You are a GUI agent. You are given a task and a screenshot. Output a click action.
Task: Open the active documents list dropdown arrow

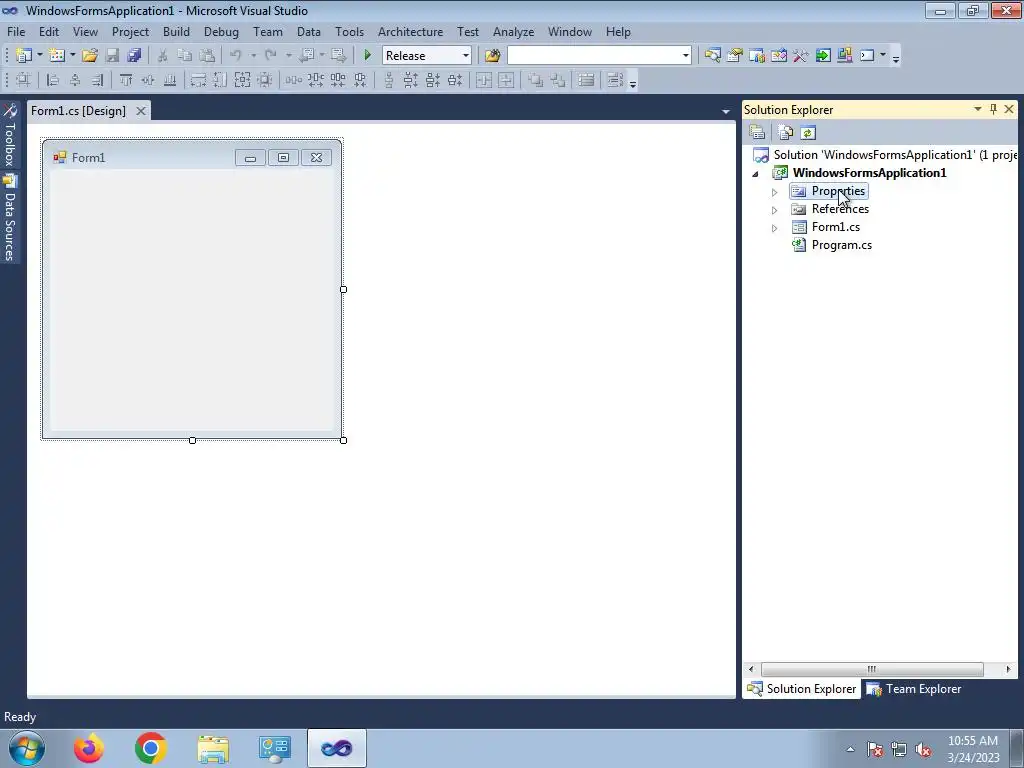pyautogui.click(x=726, y=112)
